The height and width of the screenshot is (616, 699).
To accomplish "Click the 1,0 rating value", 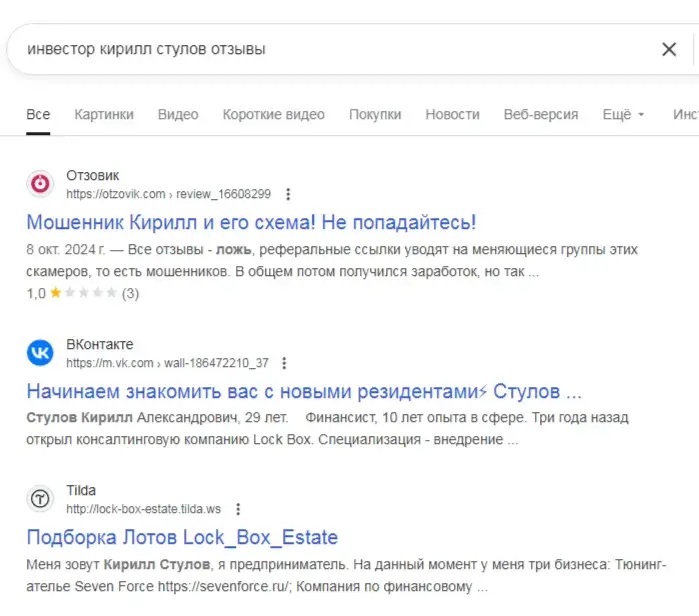I will (x=36, y=293).
